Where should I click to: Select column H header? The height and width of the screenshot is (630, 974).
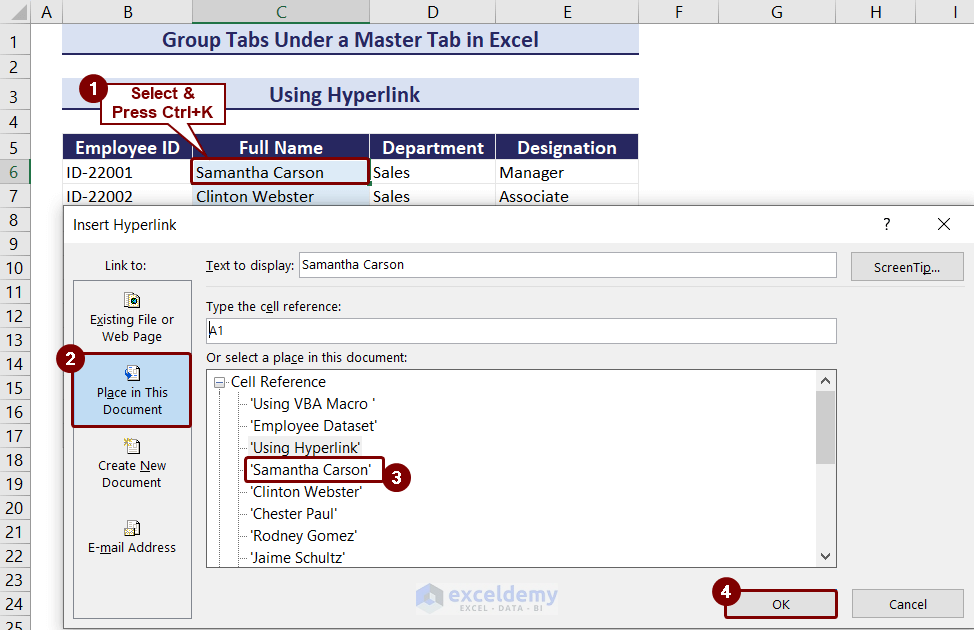tap(875, 12)
